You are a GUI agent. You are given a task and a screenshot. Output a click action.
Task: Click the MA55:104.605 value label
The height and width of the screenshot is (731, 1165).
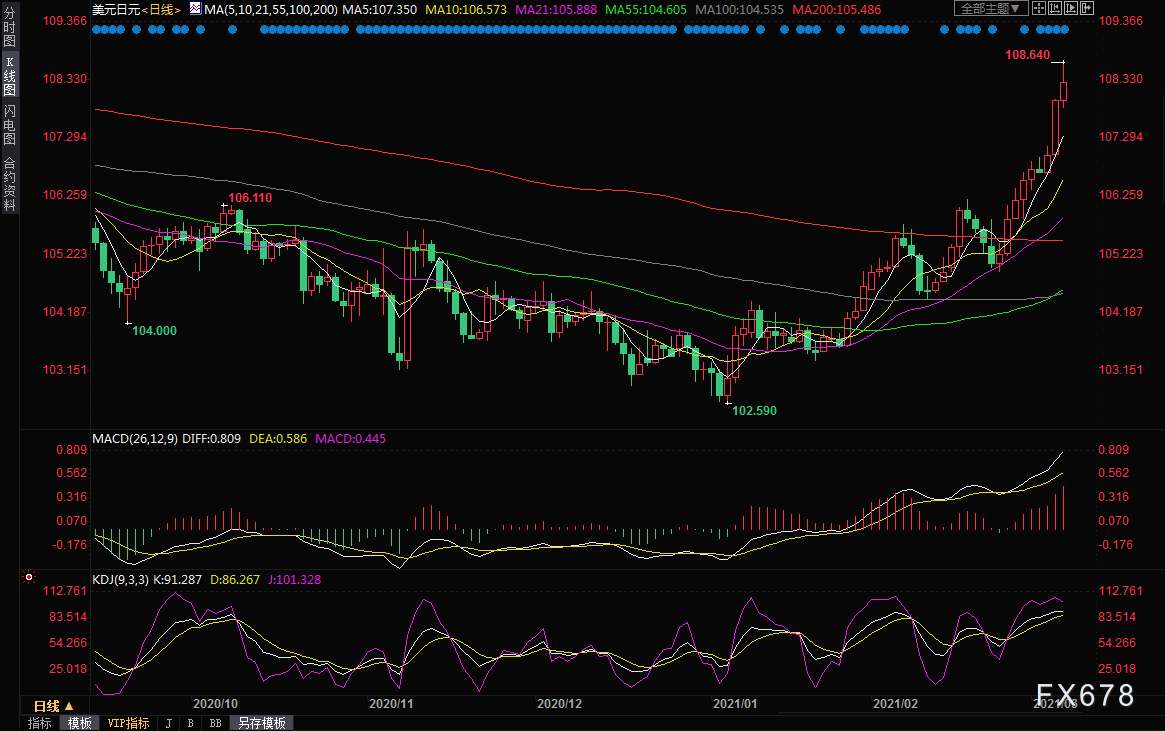(x=646, y=10)
